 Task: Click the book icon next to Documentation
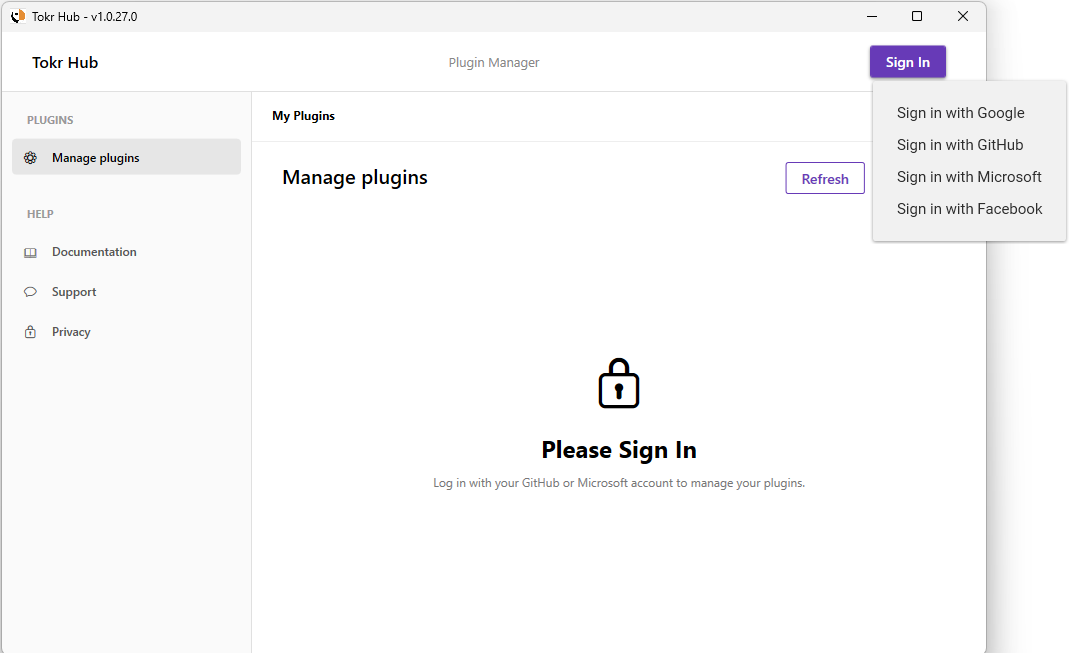click(x=30, y=251)
